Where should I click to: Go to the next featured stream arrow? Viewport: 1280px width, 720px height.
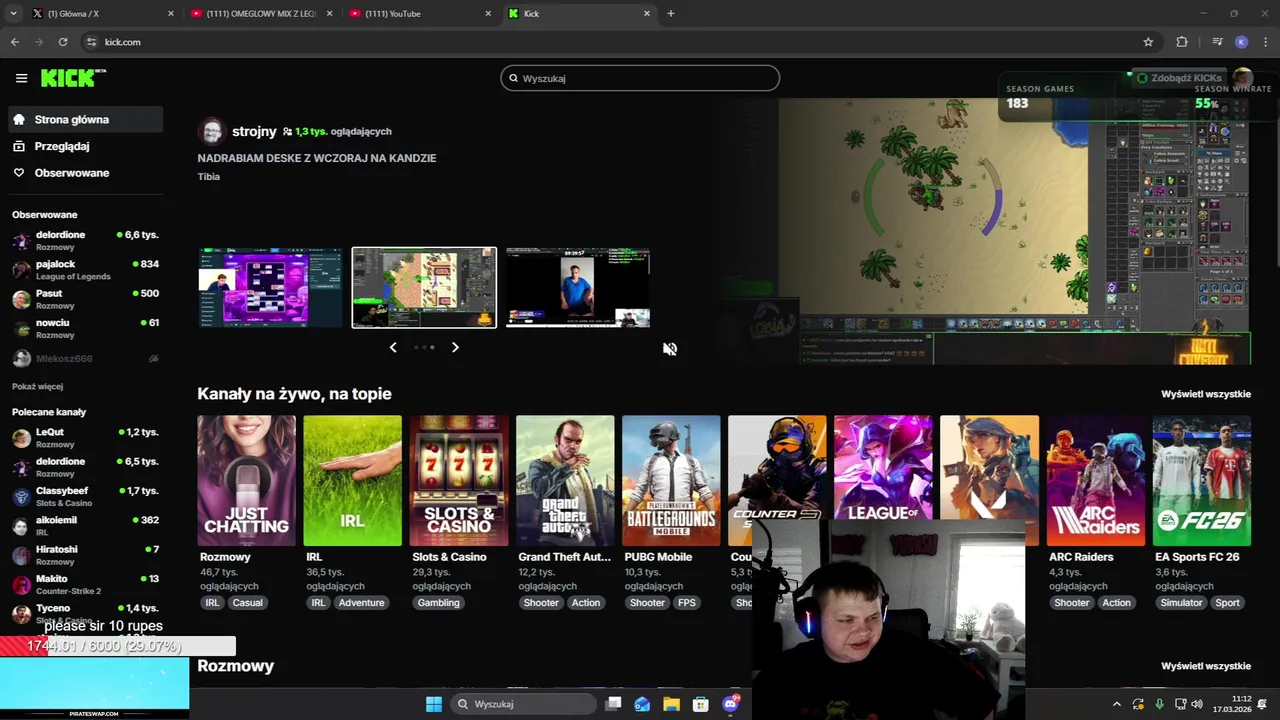coord(455,347)
